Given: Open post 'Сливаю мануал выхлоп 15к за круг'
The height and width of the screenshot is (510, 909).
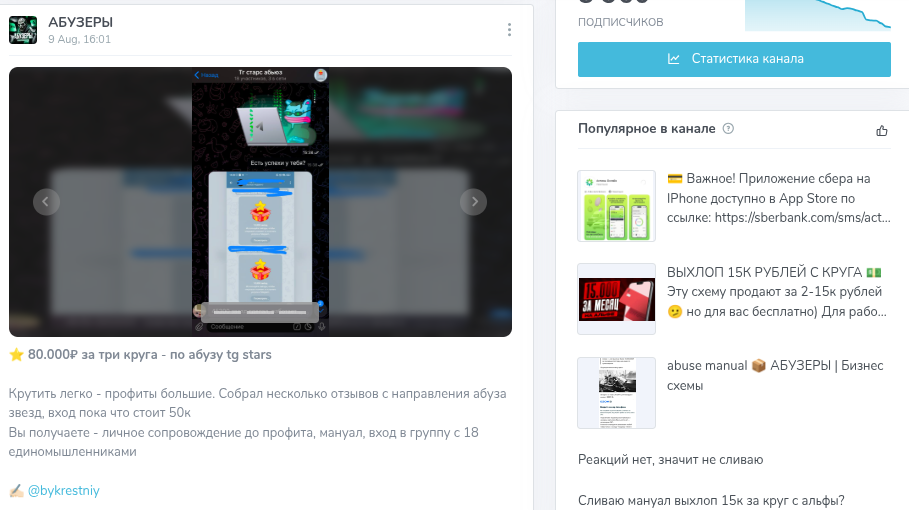Looking at the screenshot, I should click(x=711, y=500).
